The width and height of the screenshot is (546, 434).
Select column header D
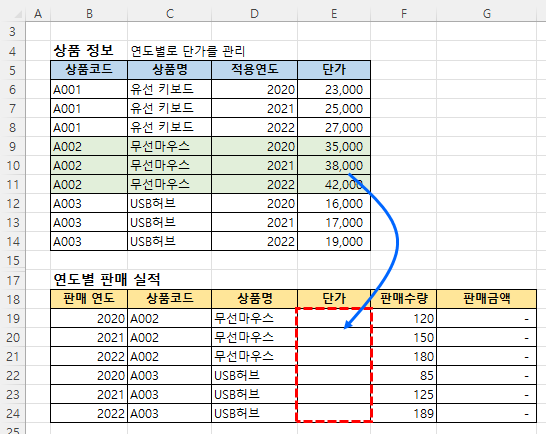(255, 14)
